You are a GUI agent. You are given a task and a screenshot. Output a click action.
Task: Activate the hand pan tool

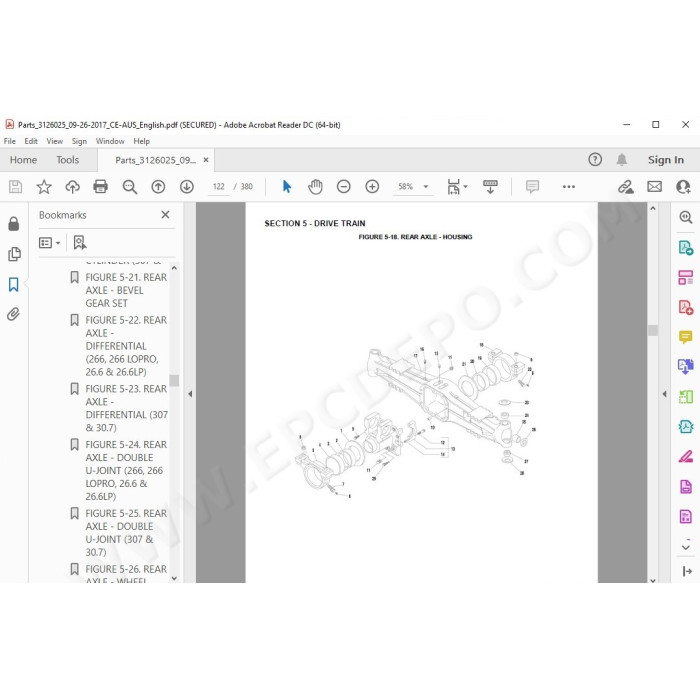(315, 187)
